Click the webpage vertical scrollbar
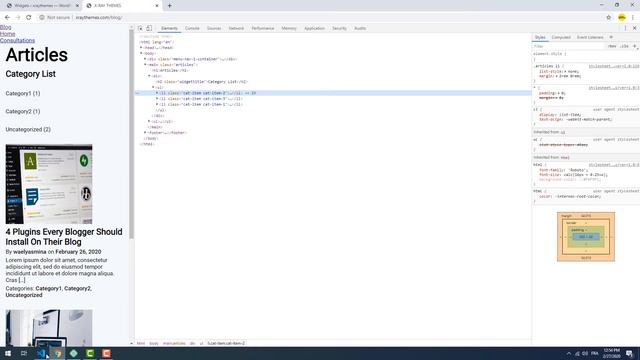 pos(131,135)
